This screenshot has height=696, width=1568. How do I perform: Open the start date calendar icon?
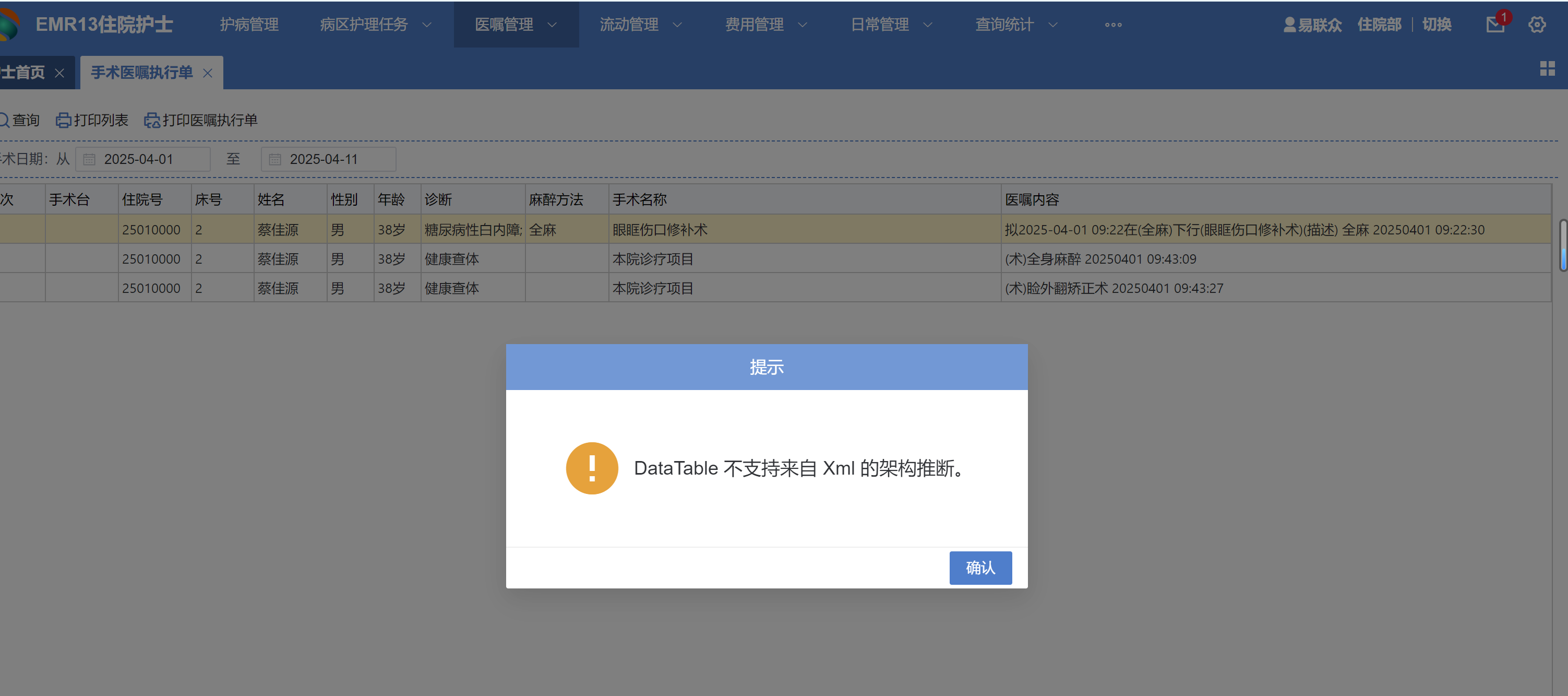tap(89, 160)
